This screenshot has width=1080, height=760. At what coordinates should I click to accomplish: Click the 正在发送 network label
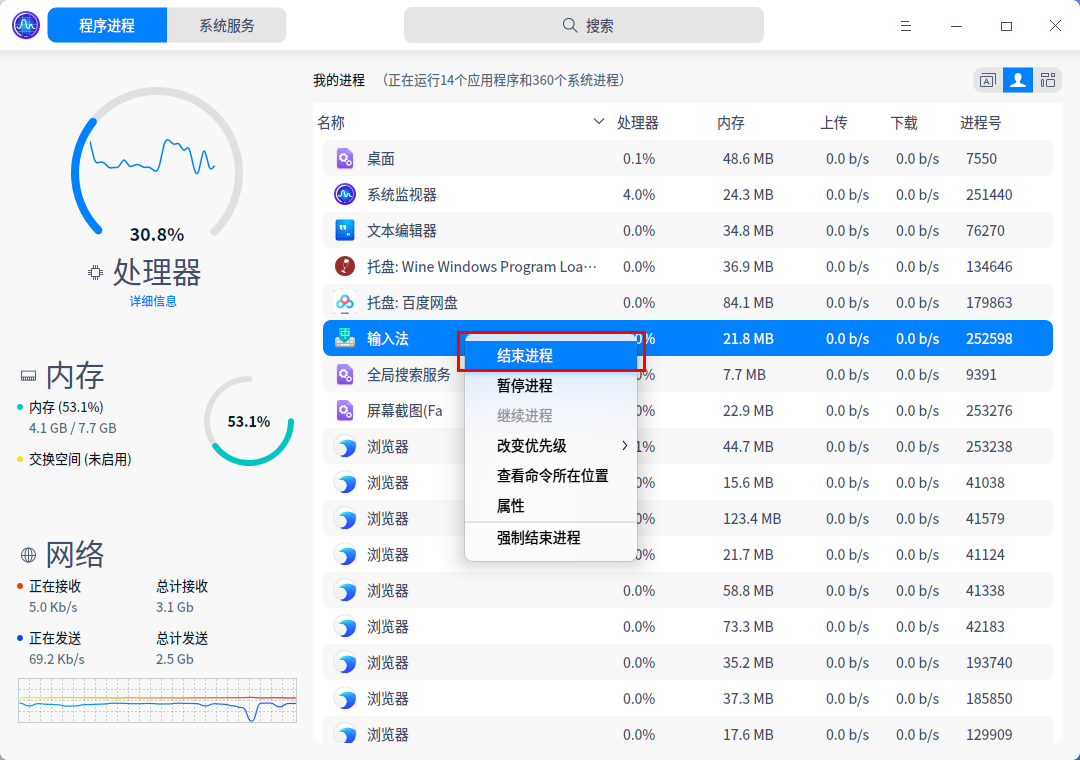[x=55, y=638]
